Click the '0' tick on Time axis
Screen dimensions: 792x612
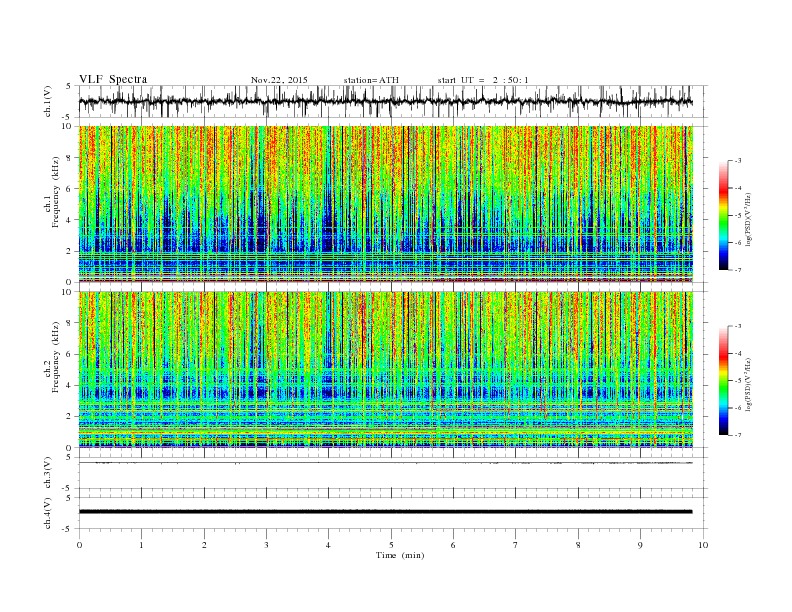pos(79,545)
